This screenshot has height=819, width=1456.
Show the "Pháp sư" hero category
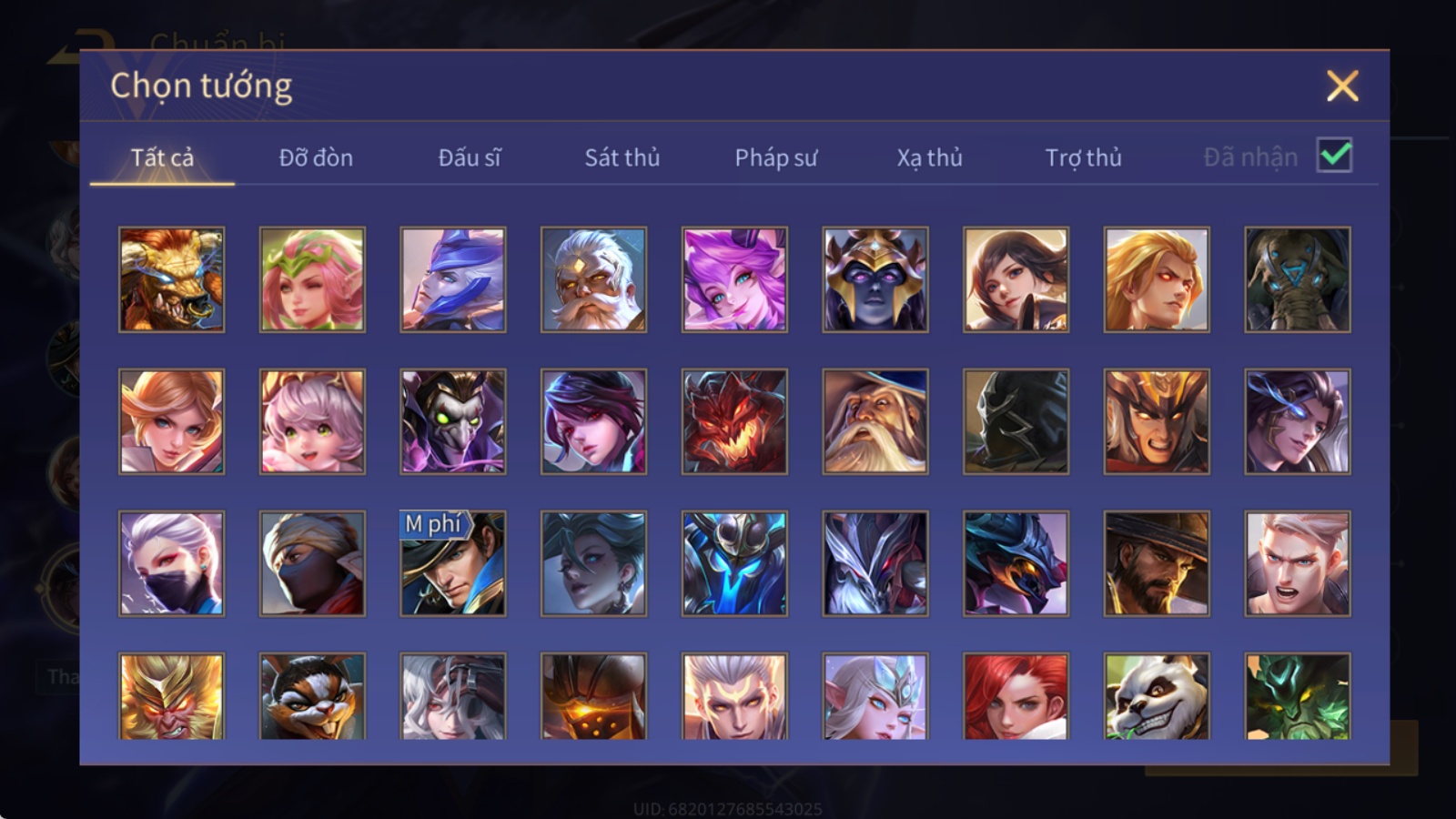775,157
